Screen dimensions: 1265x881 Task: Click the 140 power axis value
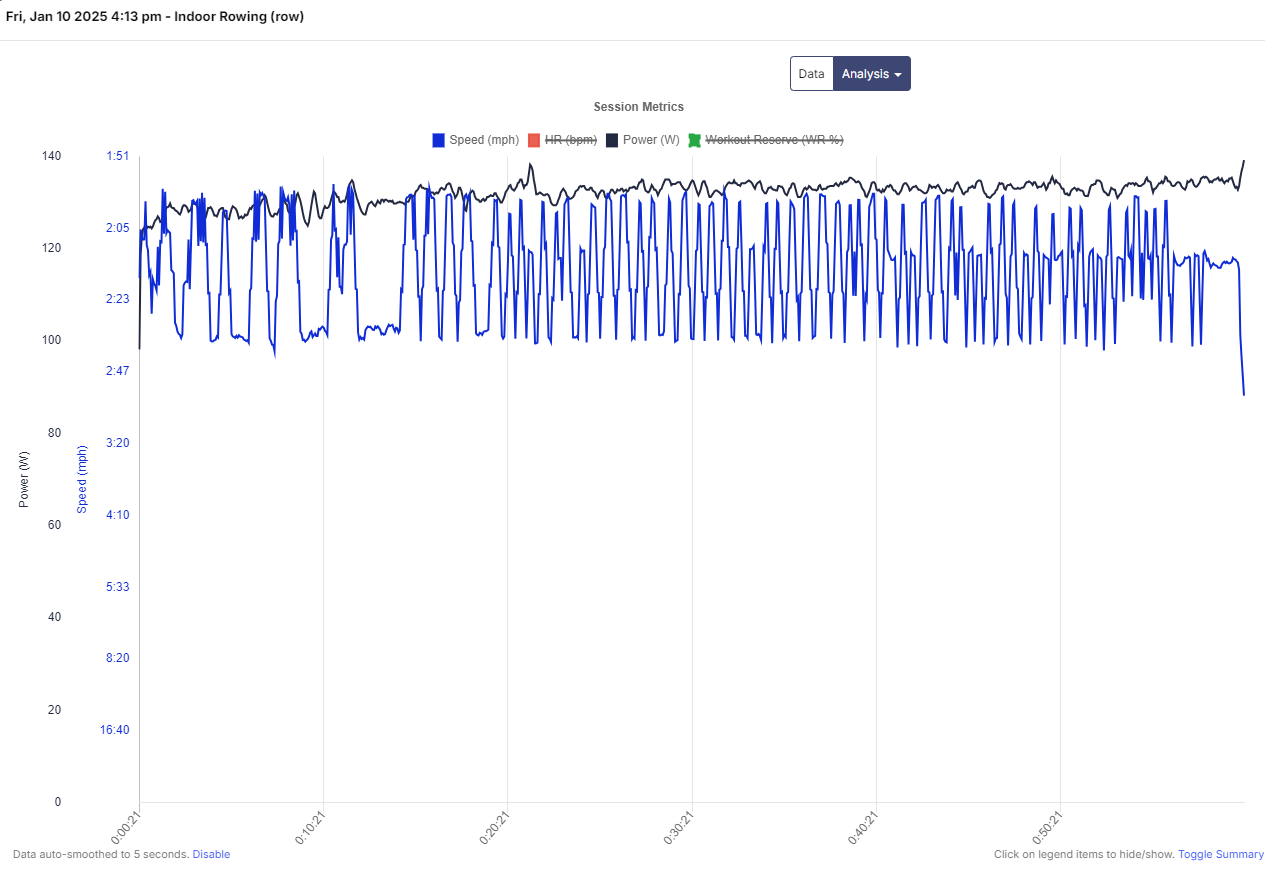51,156
